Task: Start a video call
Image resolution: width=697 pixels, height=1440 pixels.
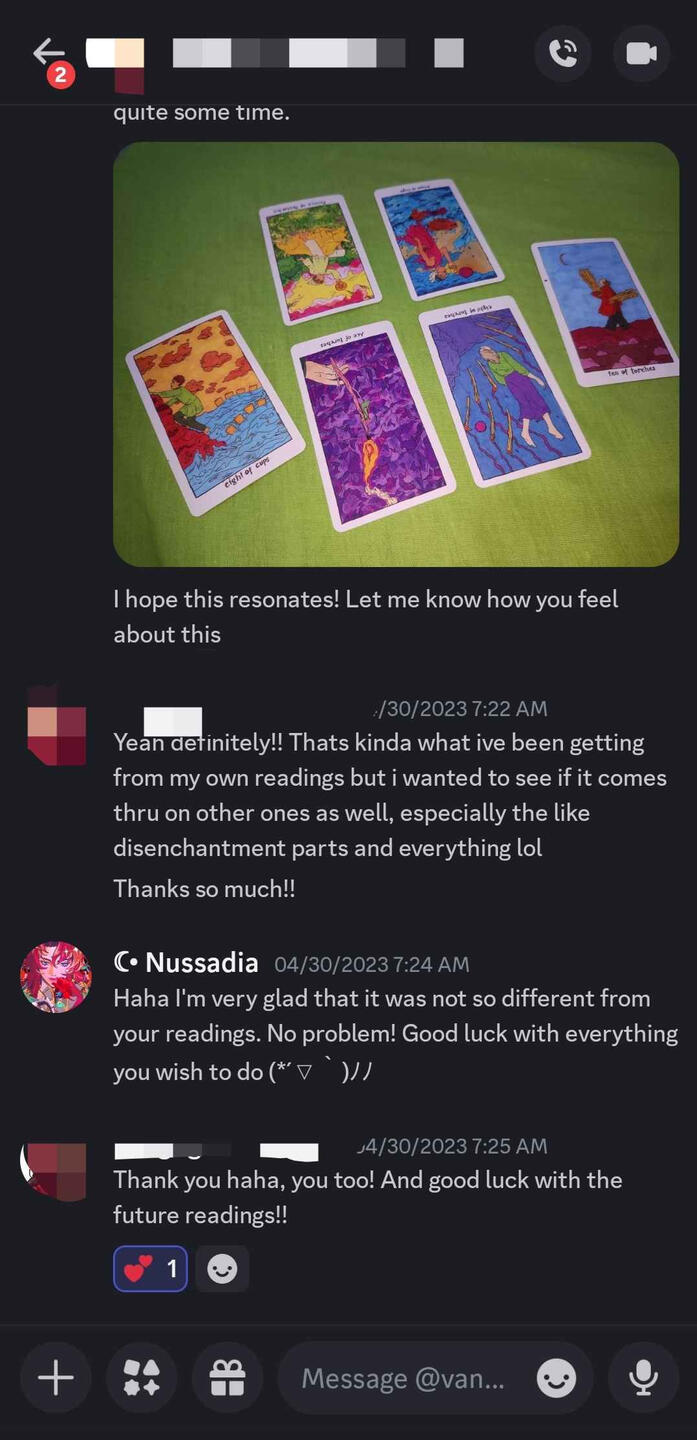Action: [641, 53]
